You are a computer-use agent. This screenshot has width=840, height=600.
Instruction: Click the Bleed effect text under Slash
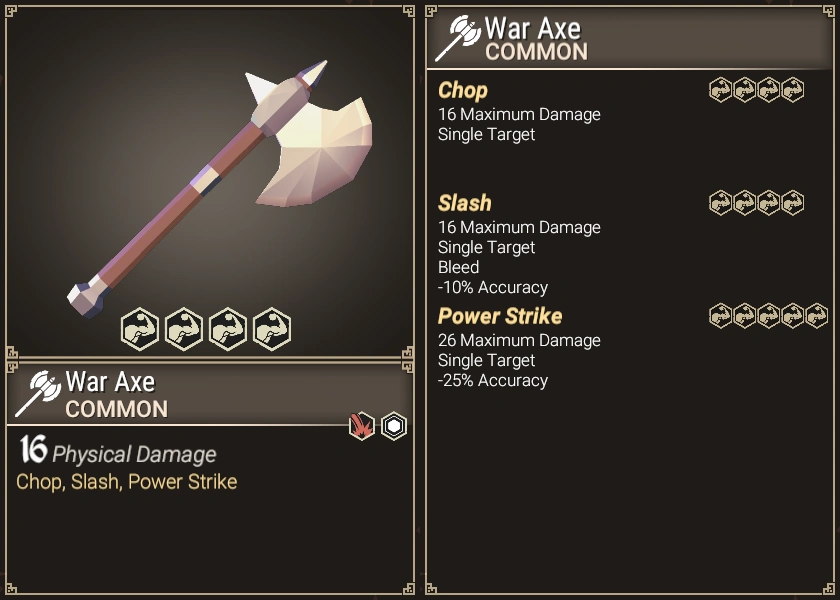tap(459, 267)
